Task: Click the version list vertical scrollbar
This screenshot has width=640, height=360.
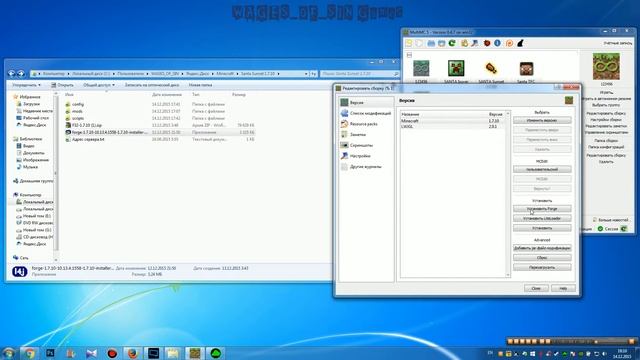Action: pyautogui.click(x=508, y=194)
